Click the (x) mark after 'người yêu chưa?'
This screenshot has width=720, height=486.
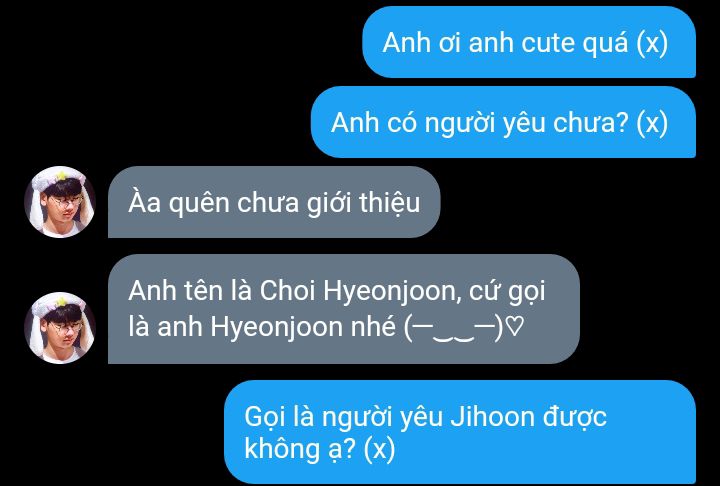652,123
